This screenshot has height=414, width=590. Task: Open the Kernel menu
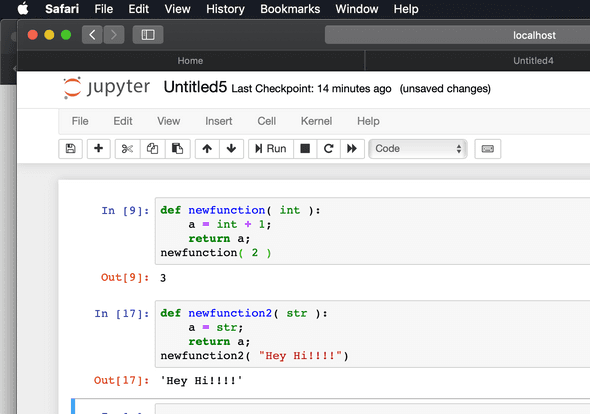(x=316, y=121)
